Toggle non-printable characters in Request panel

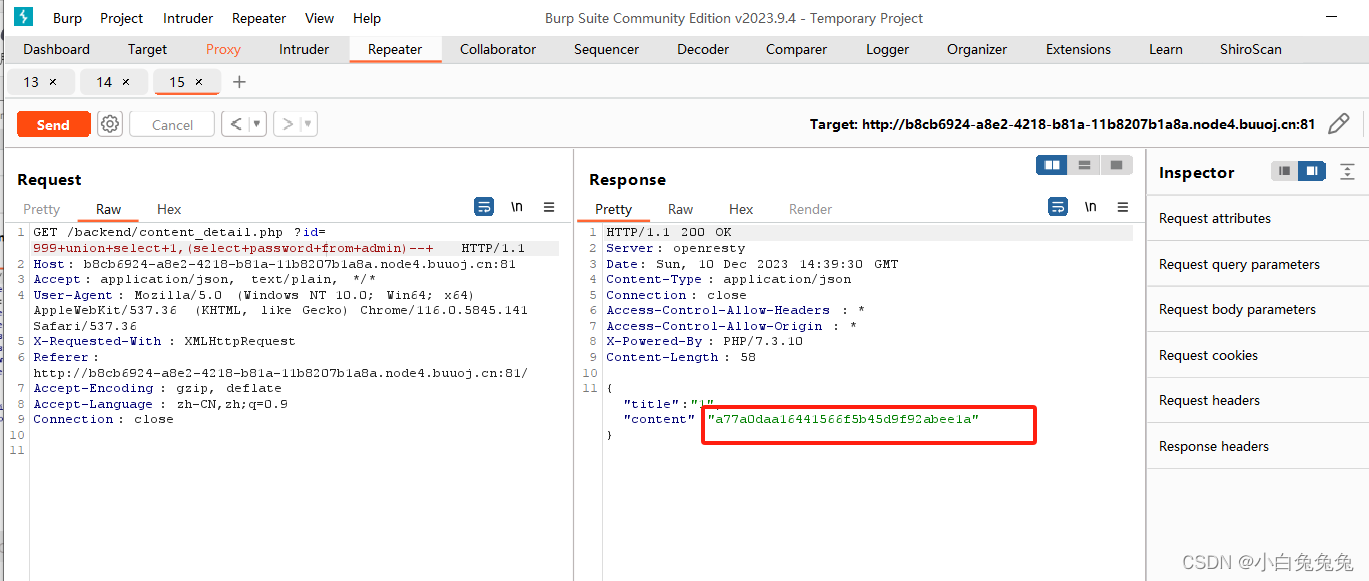[517, 207]
